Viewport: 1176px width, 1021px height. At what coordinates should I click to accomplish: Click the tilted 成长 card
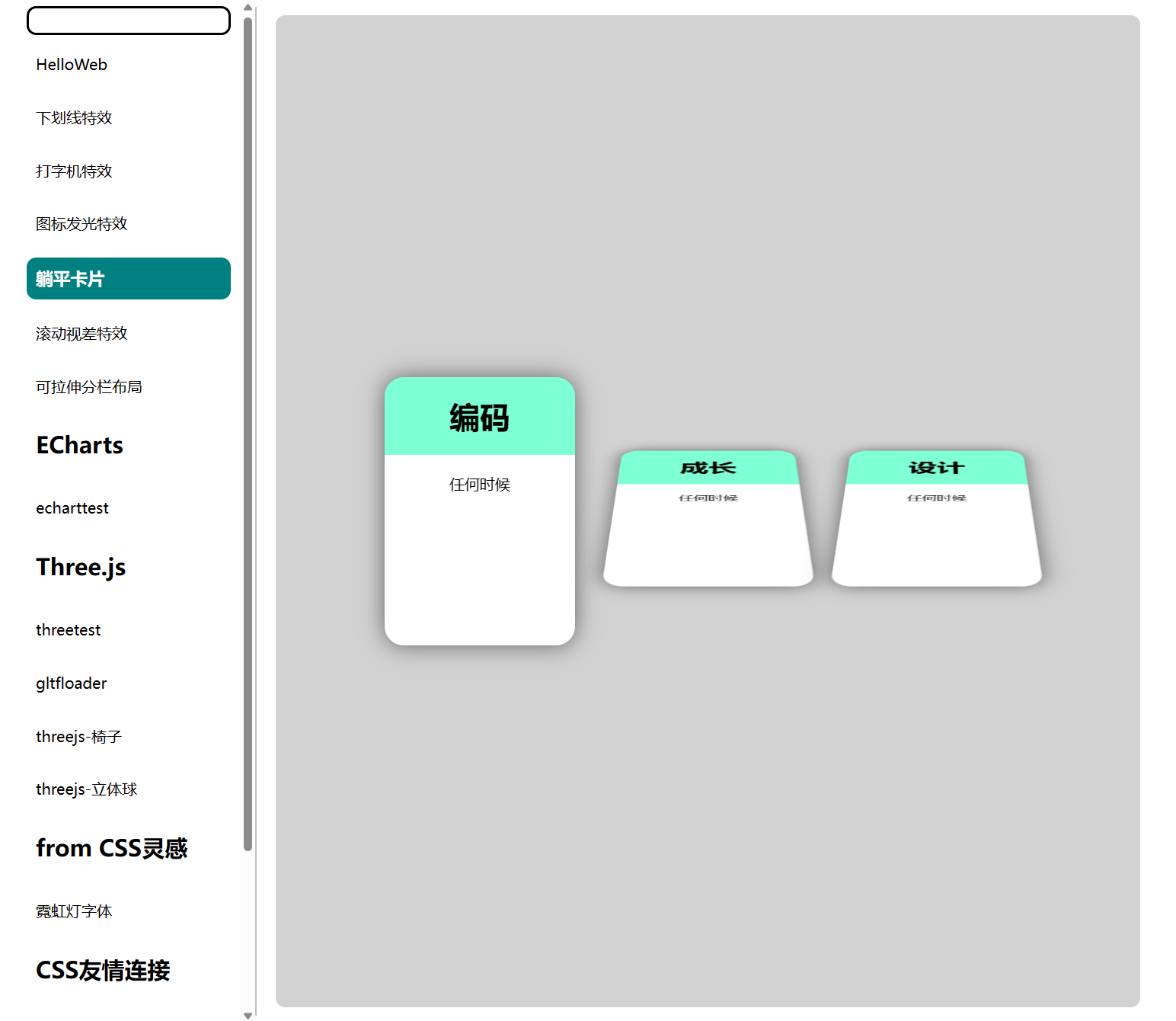click(708, 519)
